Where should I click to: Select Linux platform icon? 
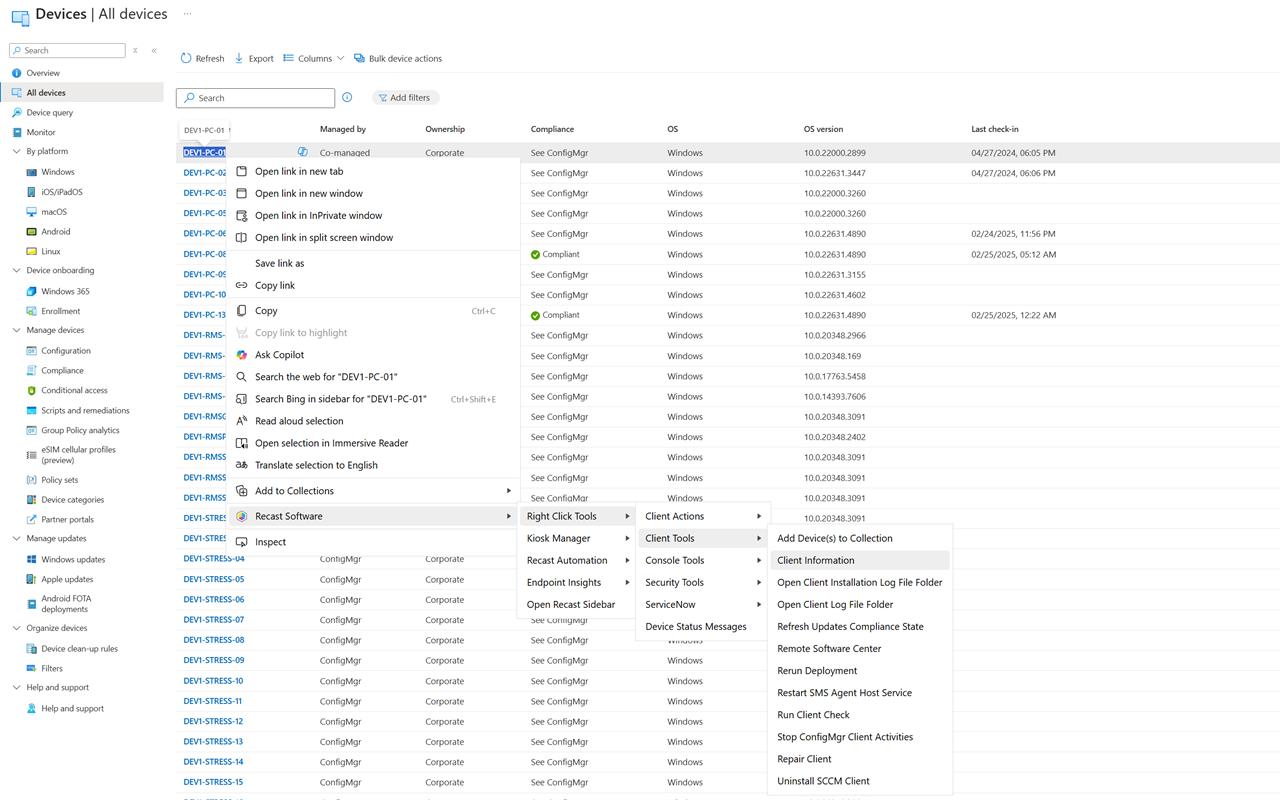(x=31, y=251)
